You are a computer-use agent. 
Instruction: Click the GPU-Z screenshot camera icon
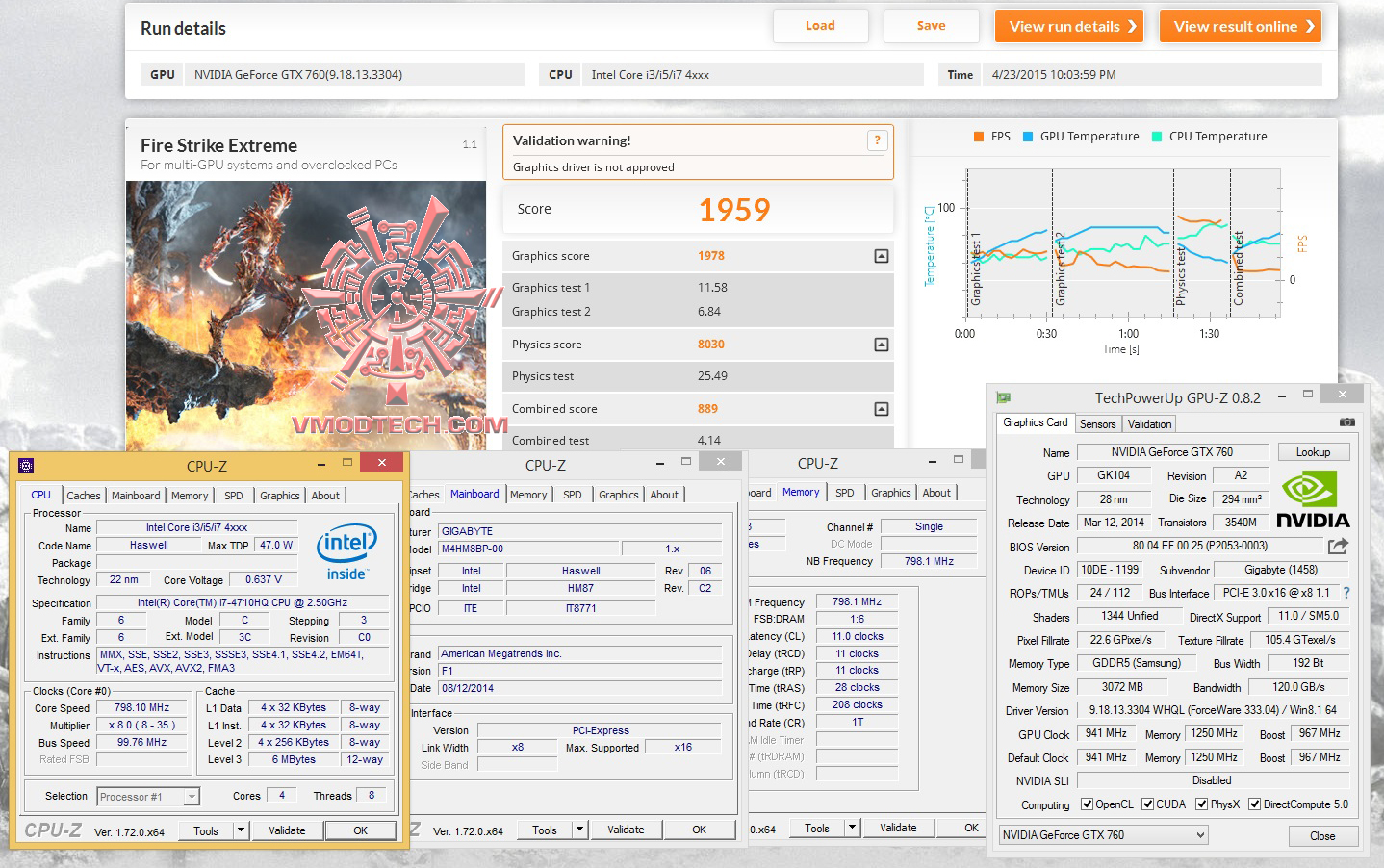[1346, 422]
